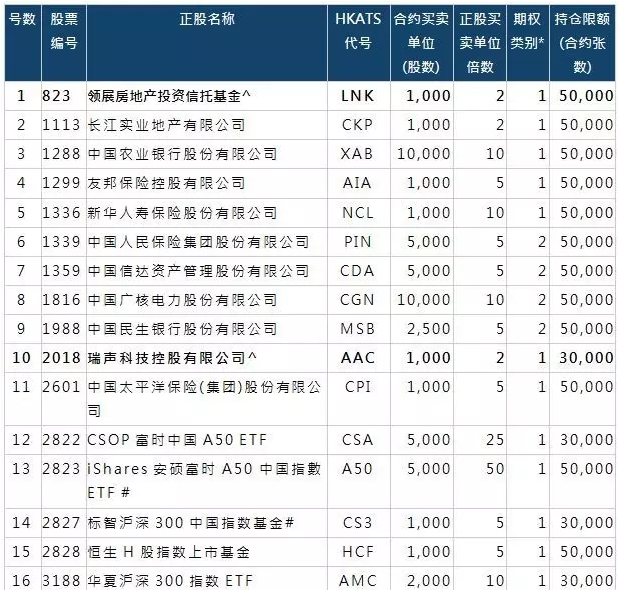Click the code 'XAB'
619x590 pixels.
[x=357, y=154]
